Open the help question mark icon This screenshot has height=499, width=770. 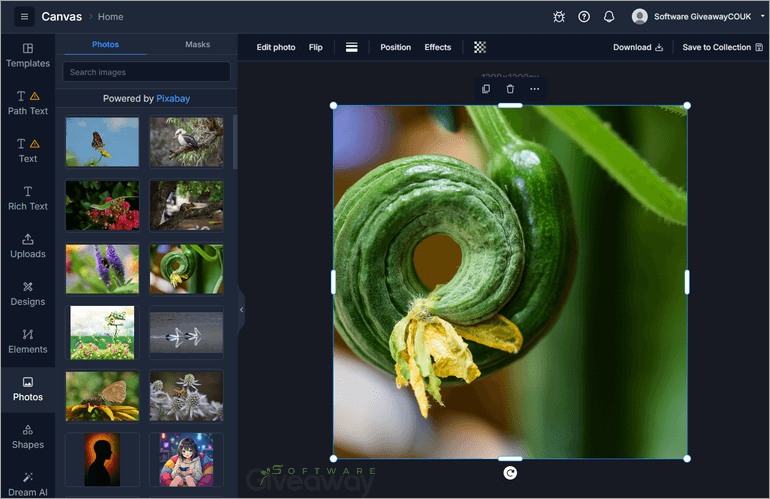click(584, 17)
